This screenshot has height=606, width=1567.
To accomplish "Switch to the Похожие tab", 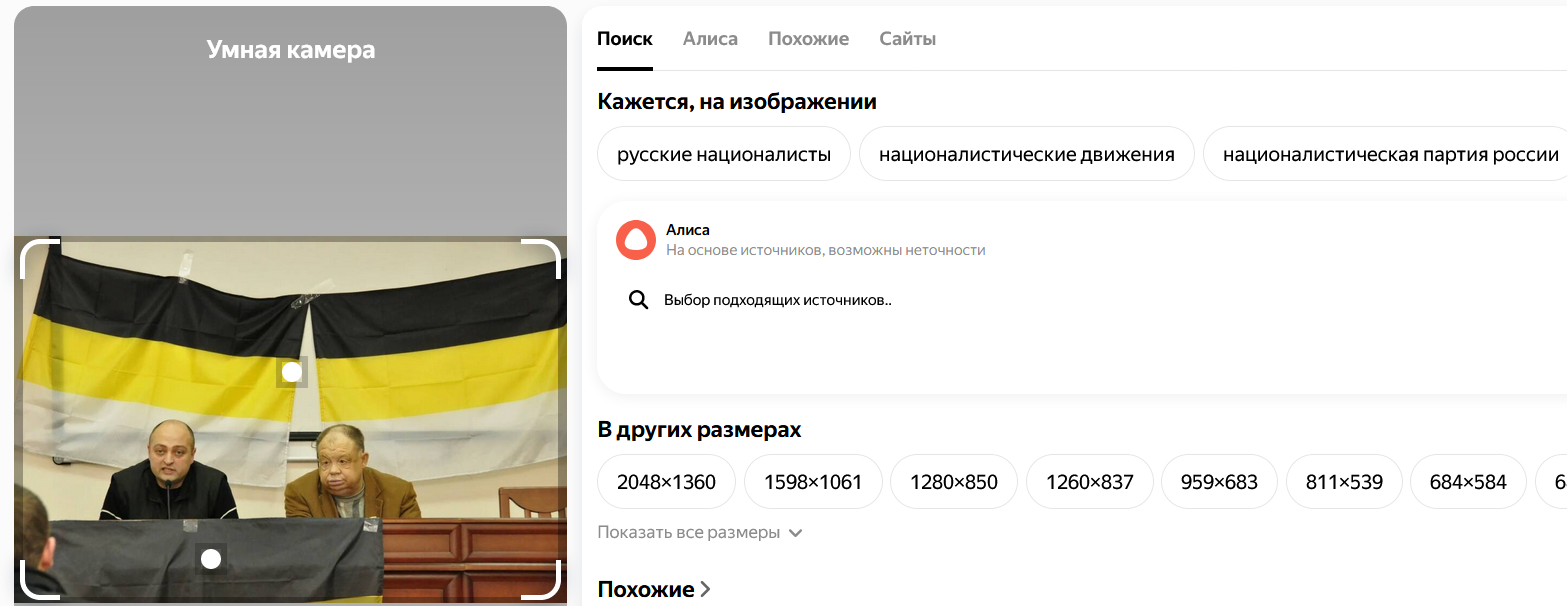I will click(x=808, y=39).
